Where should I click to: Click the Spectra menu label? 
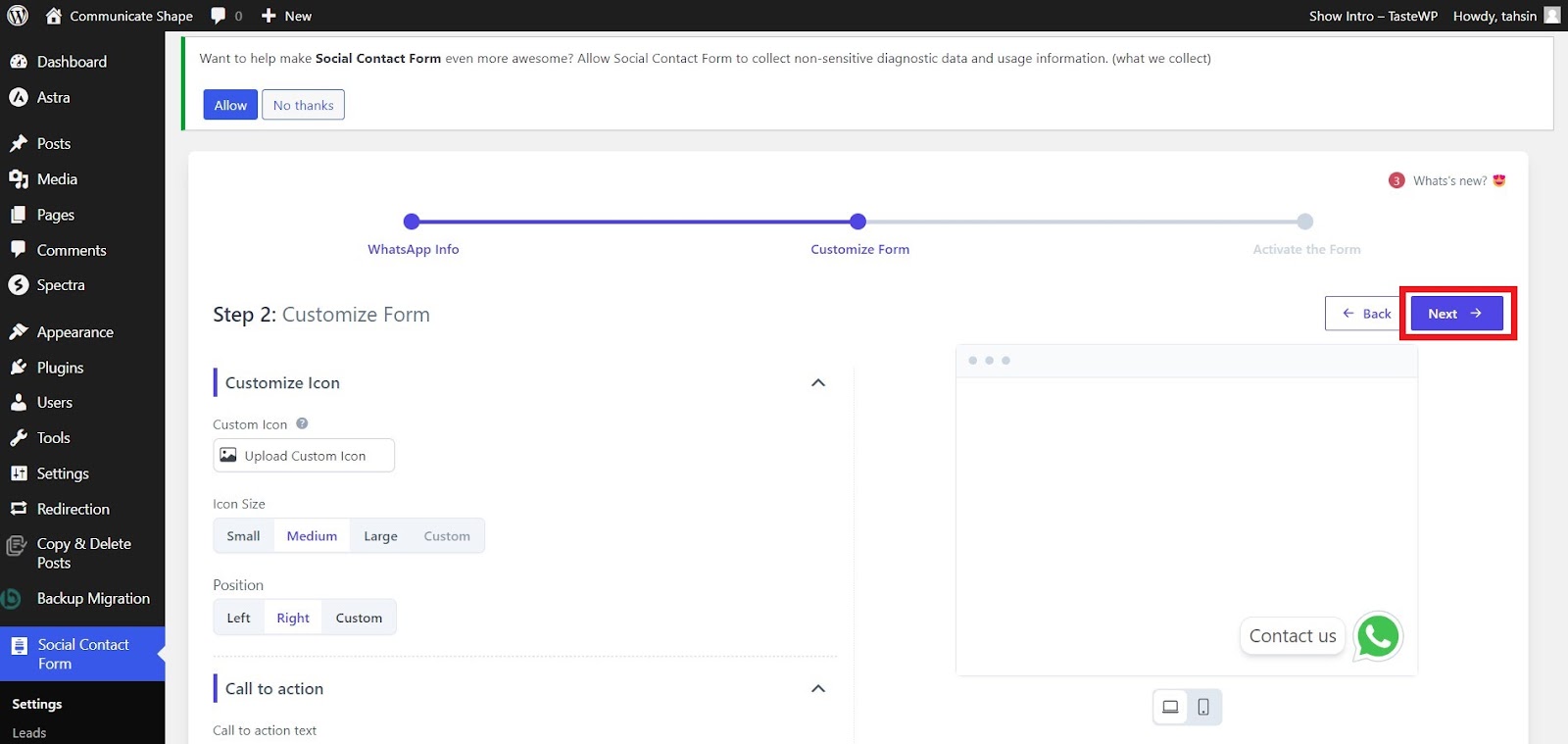coord(61,285)
